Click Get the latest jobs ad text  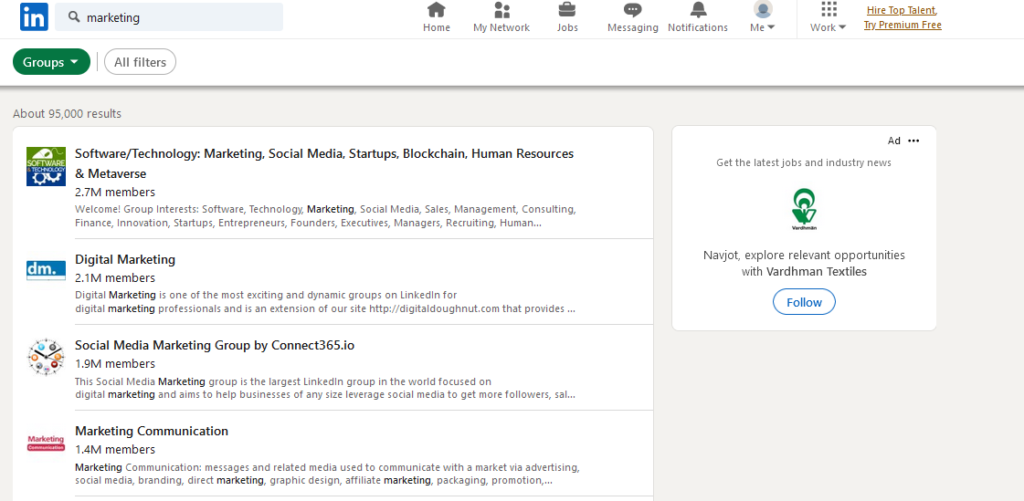804,163
